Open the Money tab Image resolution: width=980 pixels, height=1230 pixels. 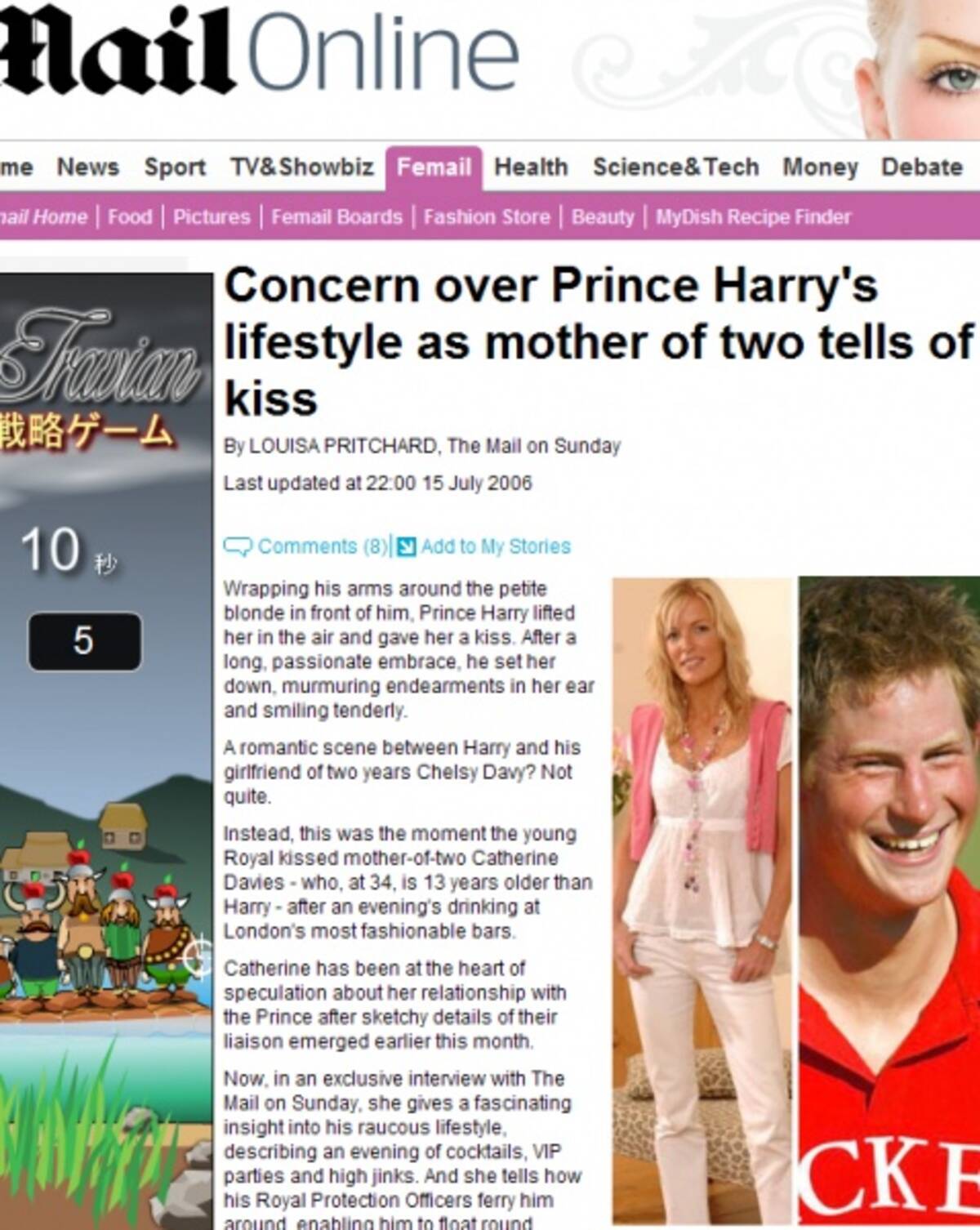pyautogui.click(x=820, y=167)
